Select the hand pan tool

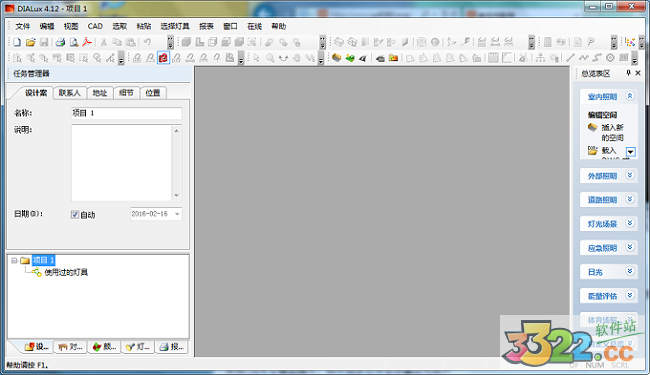296,58
